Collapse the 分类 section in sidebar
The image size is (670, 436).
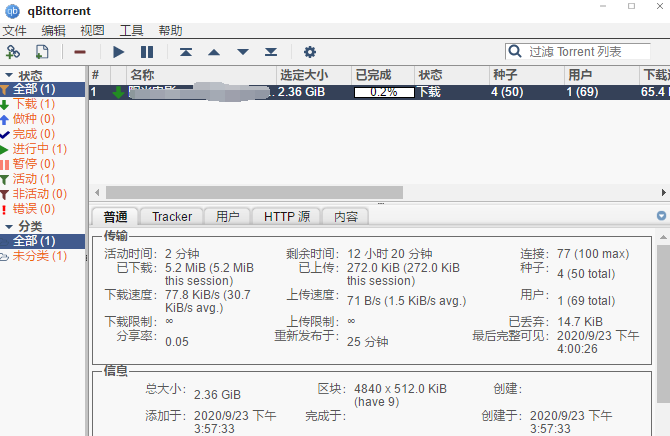[9, 227]
